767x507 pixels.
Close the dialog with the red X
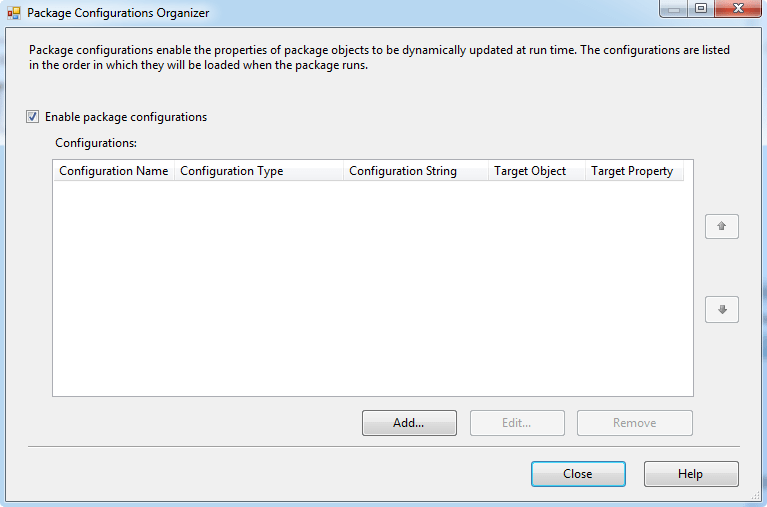[x=738, y=8]
